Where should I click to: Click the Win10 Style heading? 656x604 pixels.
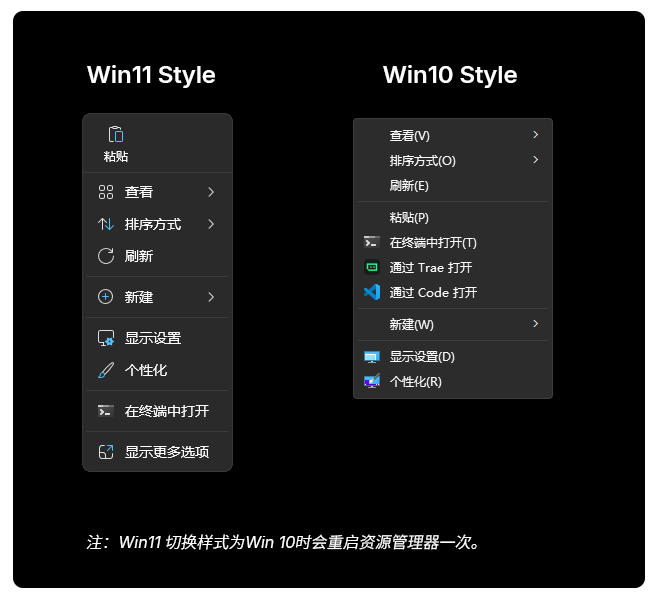(450, 75)
